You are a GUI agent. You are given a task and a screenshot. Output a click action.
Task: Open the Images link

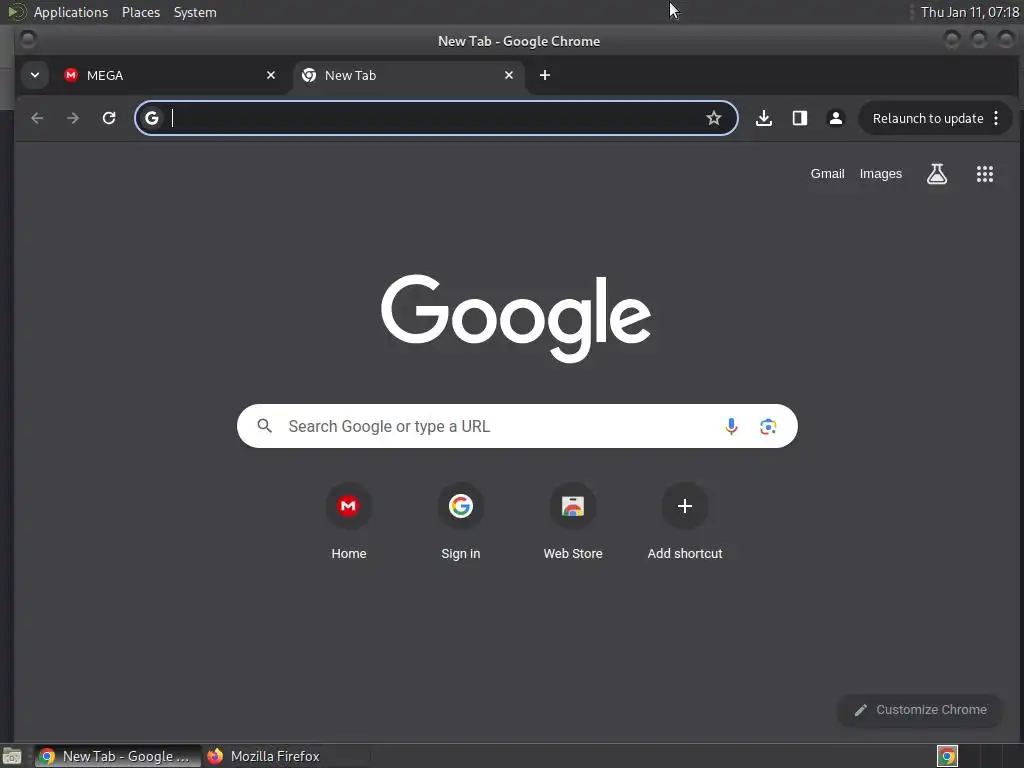click(x=880, y=174)
